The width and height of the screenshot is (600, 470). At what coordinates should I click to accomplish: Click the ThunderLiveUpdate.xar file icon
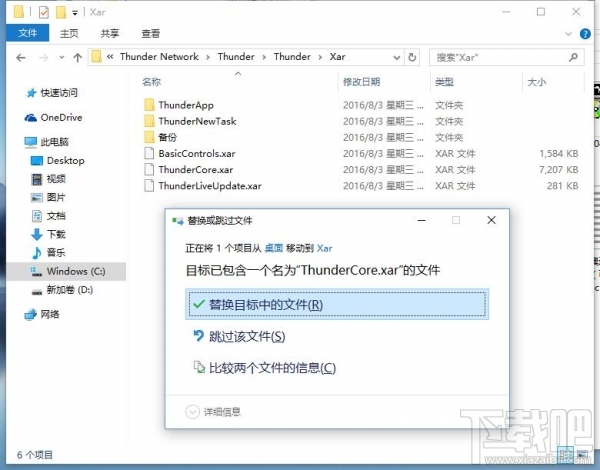(x=149, y=185)
